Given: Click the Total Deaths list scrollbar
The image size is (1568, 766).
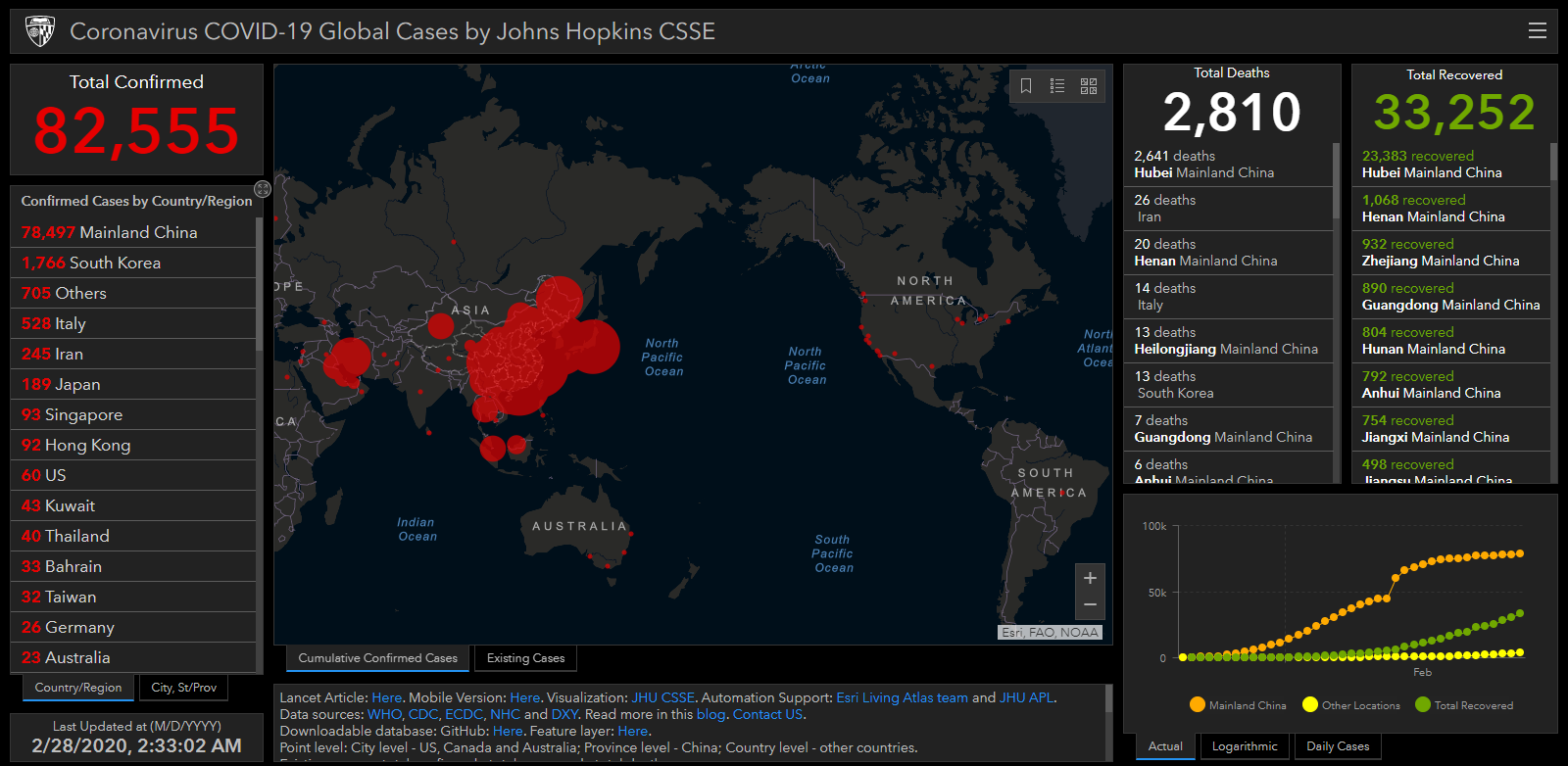Looking at the screenshot, I should [x=1336, y=181].
